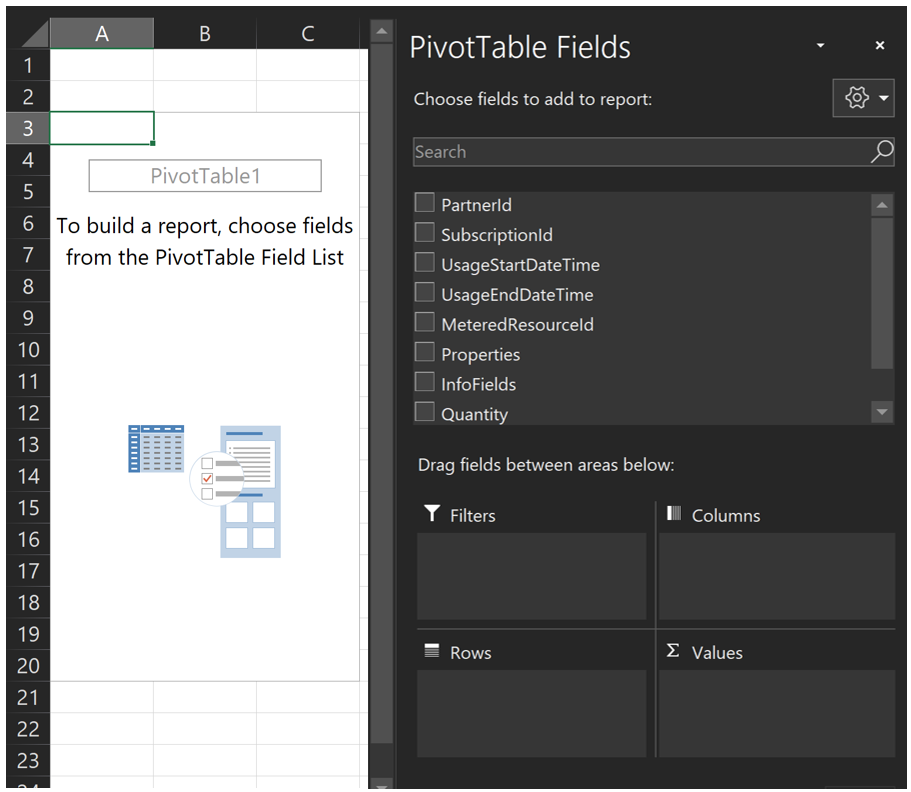Click the PivotTable placeholder illustration

tap(205, 490)
